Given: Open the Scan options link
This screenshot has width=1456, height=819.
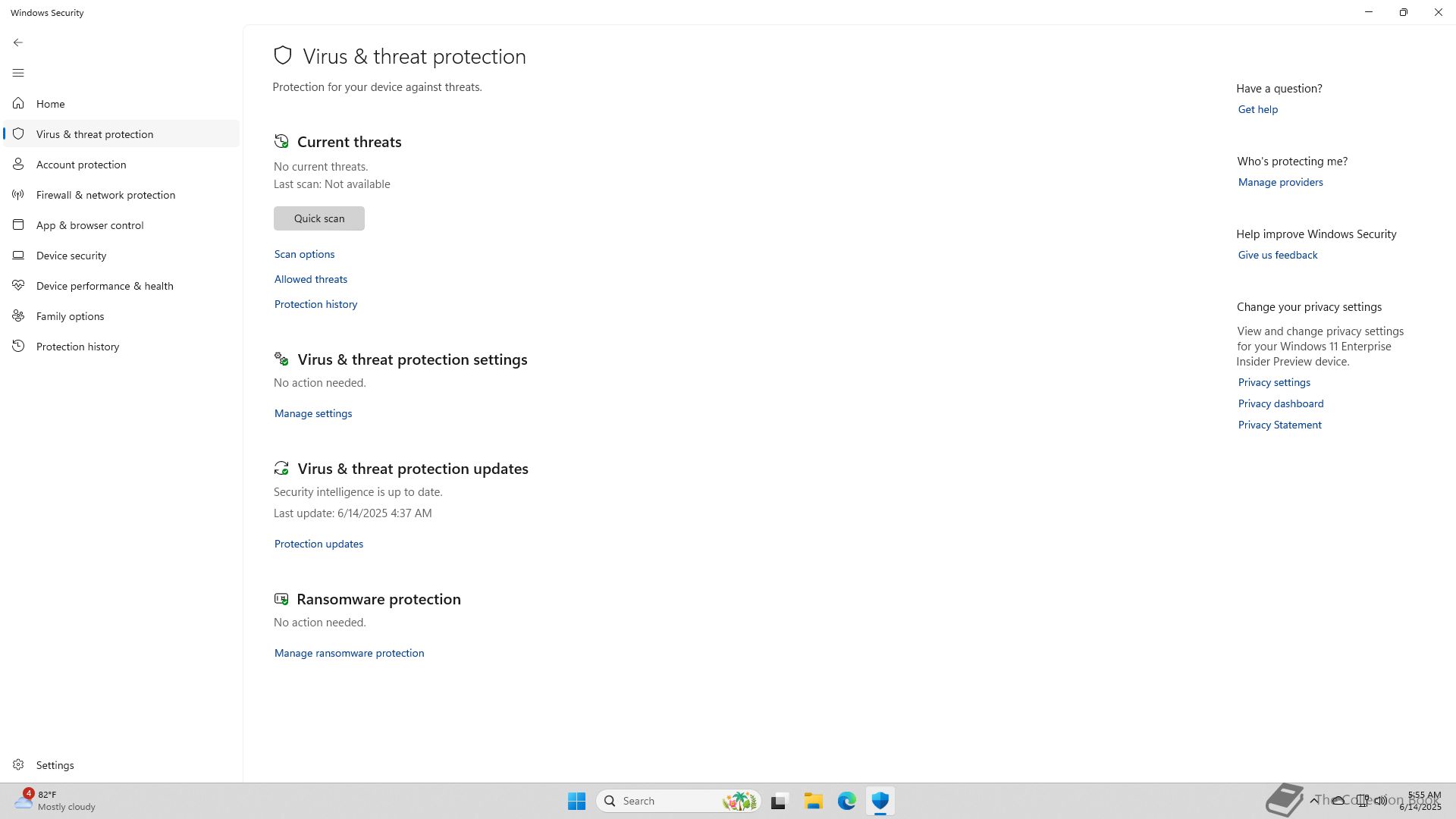Looking at the screenshot, I should pos(304,254).
